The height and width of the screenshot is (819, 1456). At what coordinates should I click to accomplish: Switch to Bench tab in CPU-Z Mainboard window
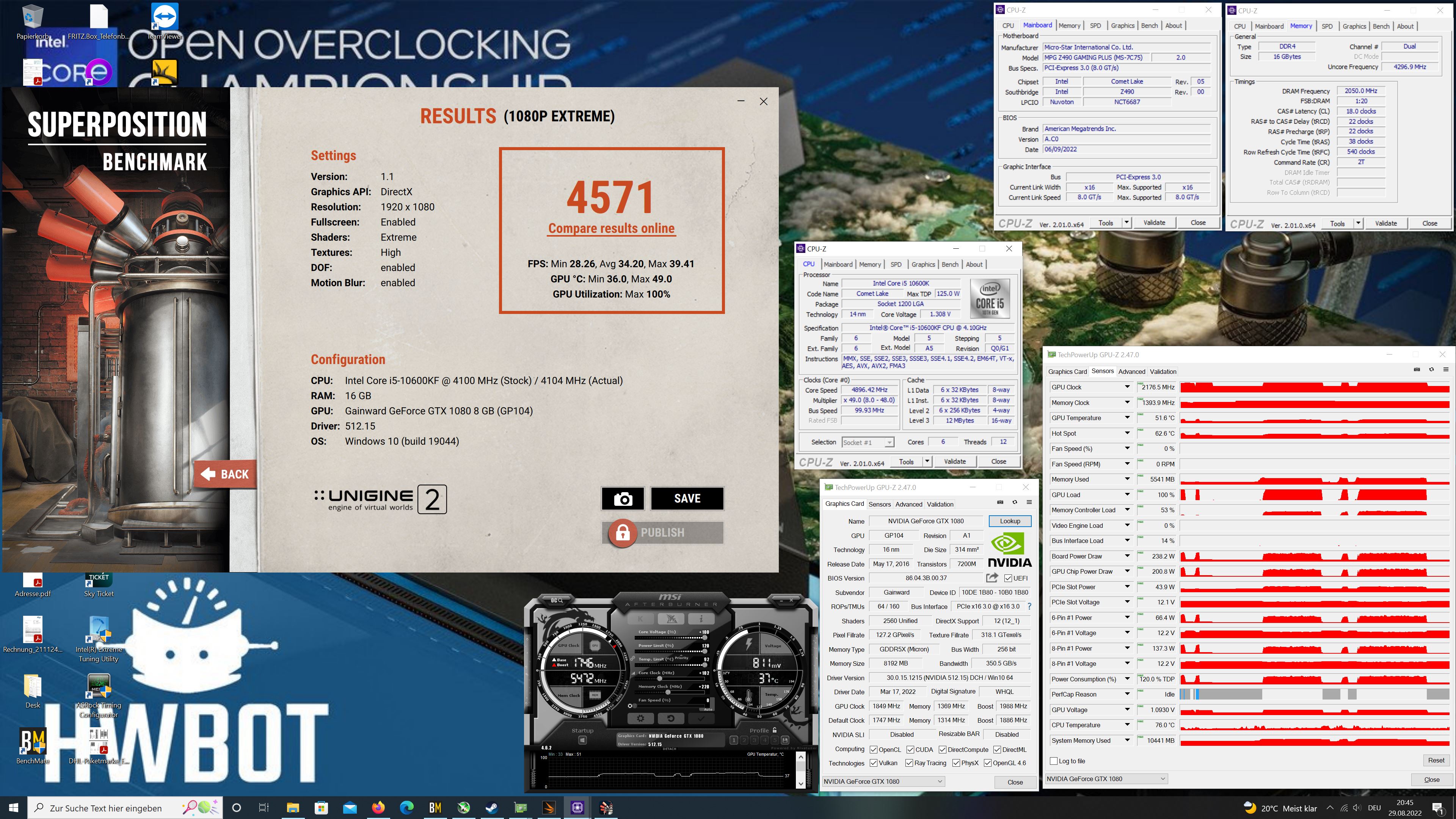[1150, 25]
